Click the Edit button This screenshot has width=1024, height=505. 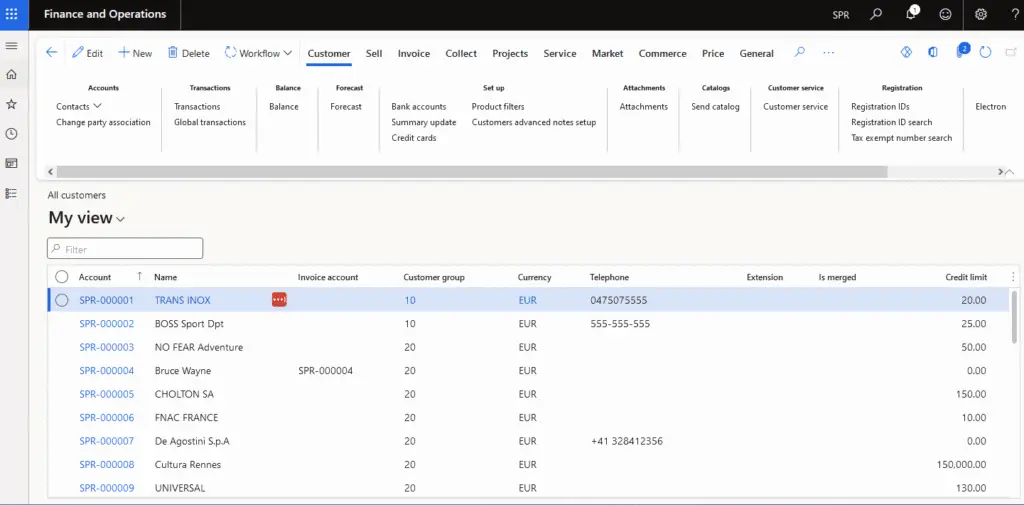coord(88,54)
